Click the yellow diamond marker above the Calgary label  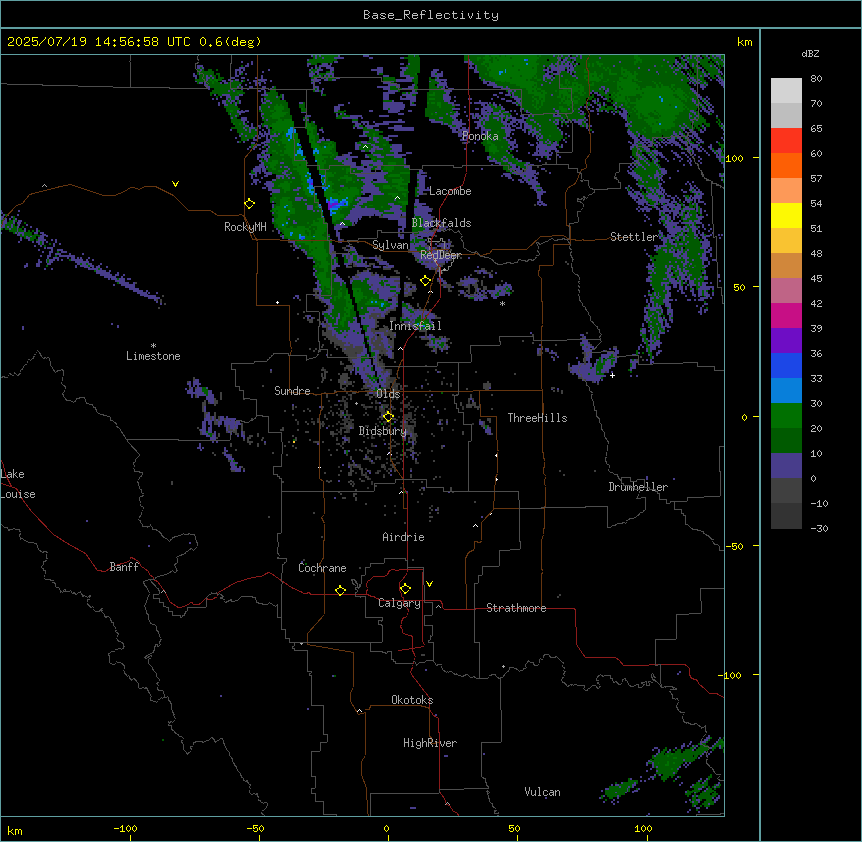(405, 589)
